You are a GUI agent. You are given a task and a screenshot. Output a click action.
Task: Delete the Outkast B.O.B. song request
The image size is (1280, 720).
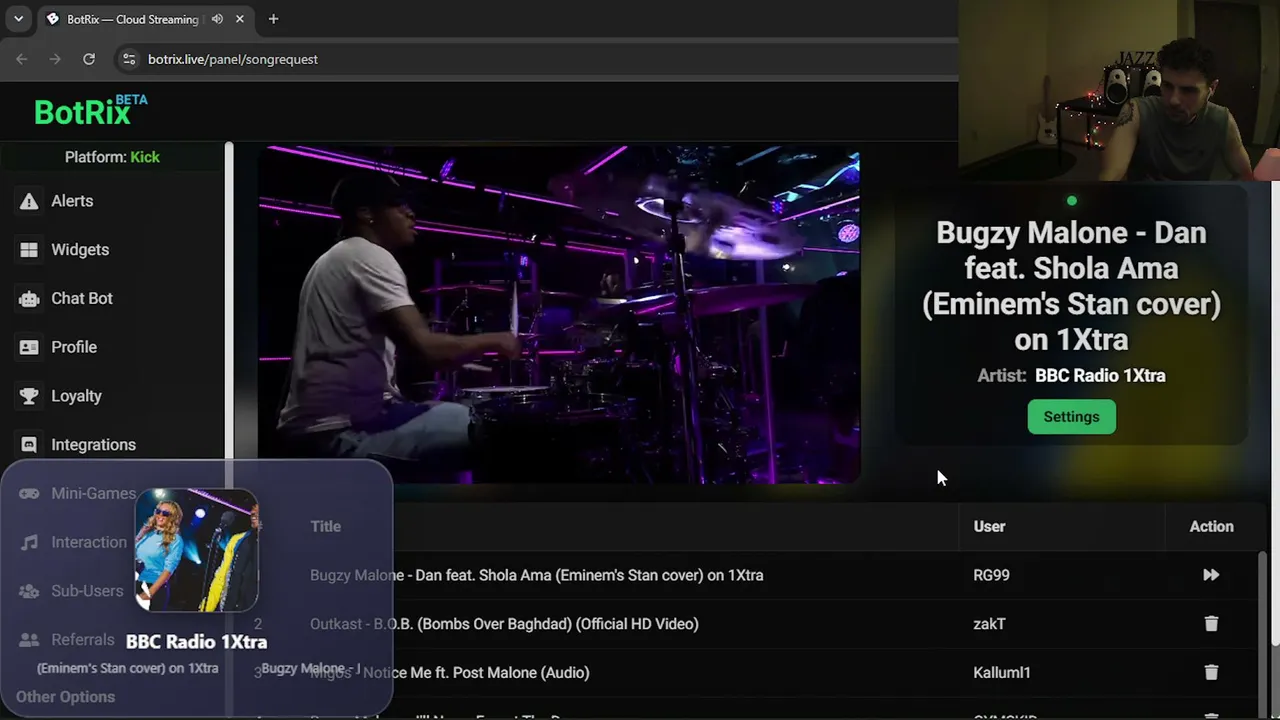[1211, 624]
